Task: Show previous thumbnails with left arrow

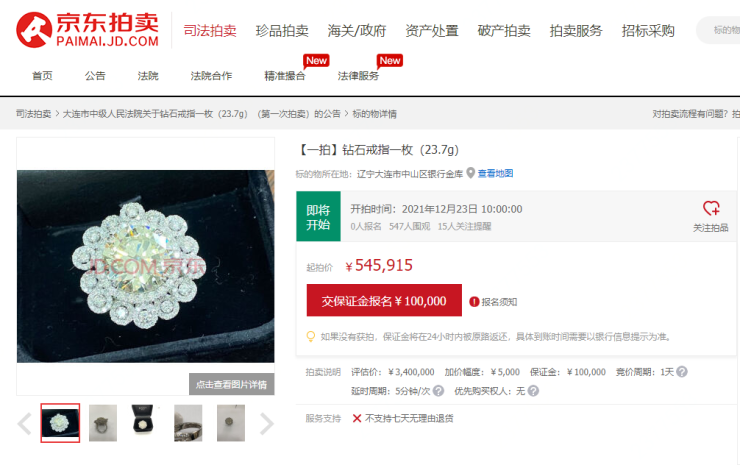Action: (x=25, y=423)
